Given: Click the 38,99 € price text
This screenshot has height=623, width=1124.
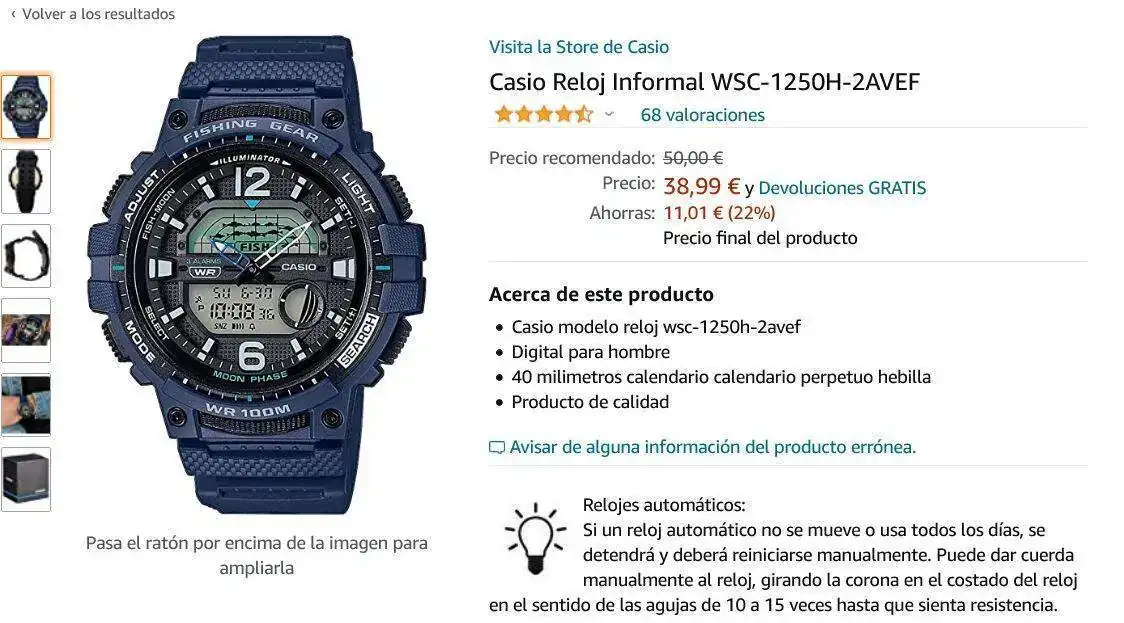Looking at the screenshot, I should click(701, 186).
